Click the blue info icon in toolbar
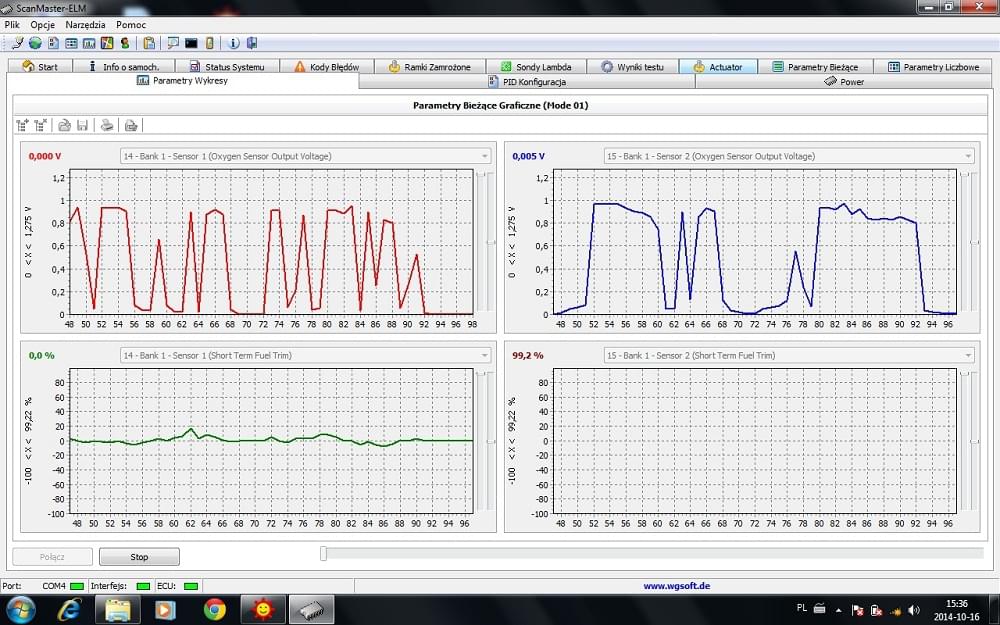Image resolution: width=1000 pixels, height=625 pixels. pyautogui.click(x=234, y=43)
